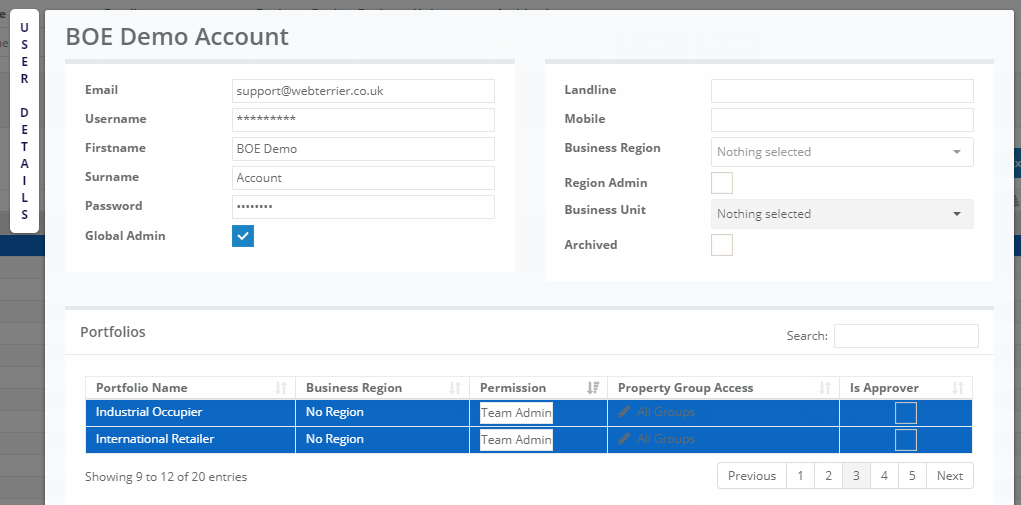Select the International Retailer portfolio name
Screen dimensions: 1021x505
(155, 439)
